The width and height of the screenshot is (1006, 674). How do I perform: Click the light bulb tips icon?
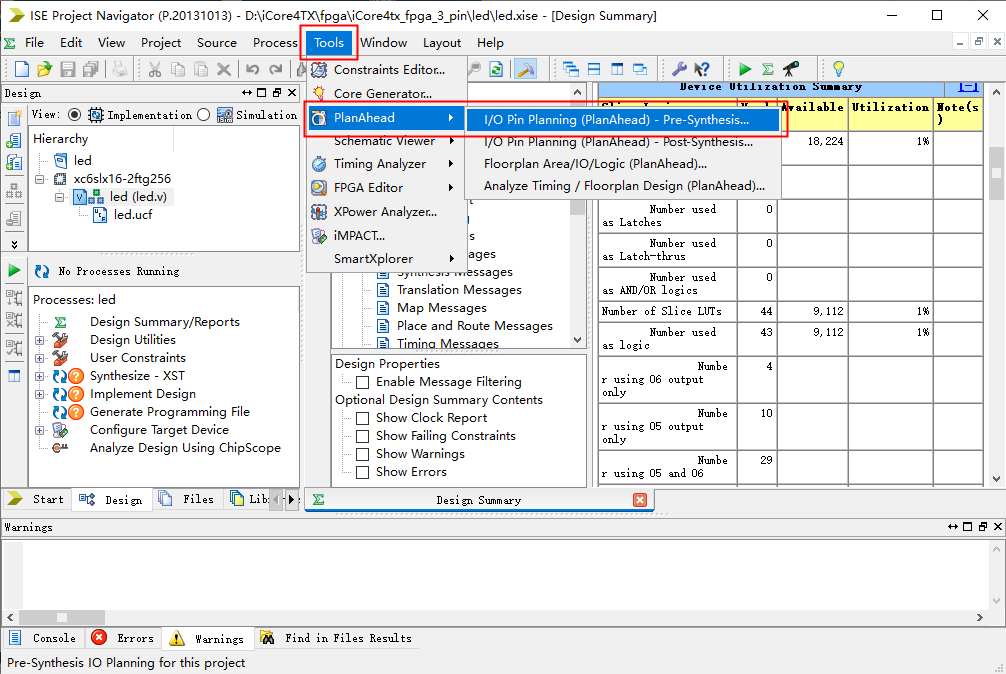click(838, 69)
